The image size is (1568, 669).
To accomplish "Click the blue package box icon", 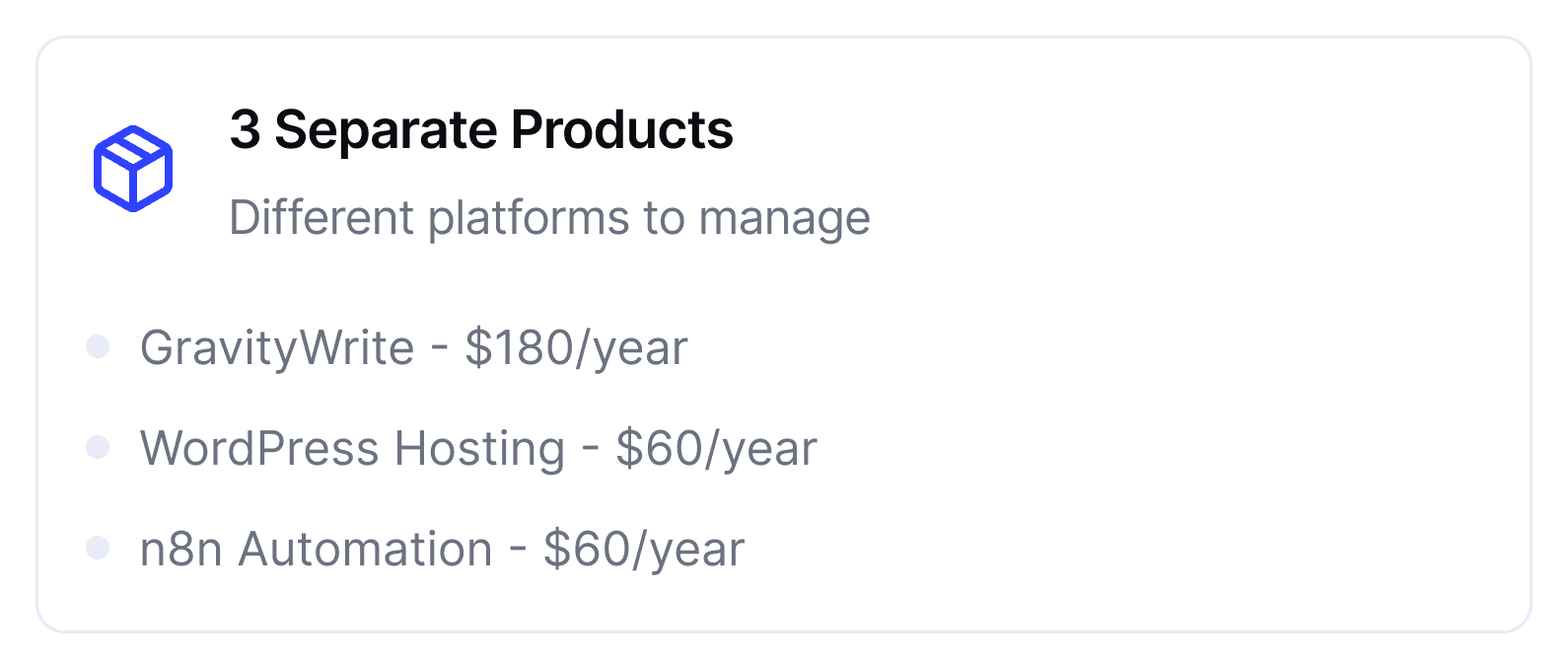I will pyautogui.click(x=133, y=168).
